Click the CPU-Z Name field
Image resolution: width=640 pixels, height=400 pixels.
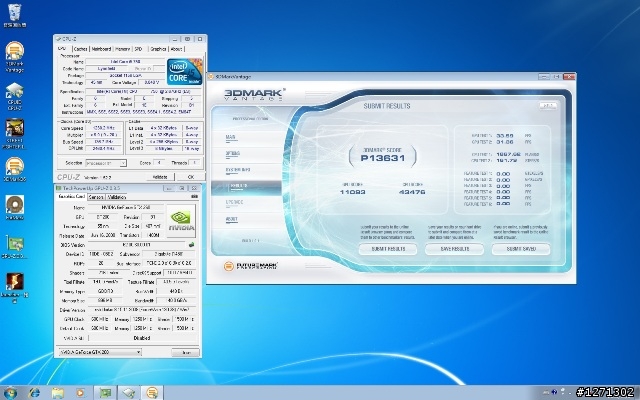point(125,62)
